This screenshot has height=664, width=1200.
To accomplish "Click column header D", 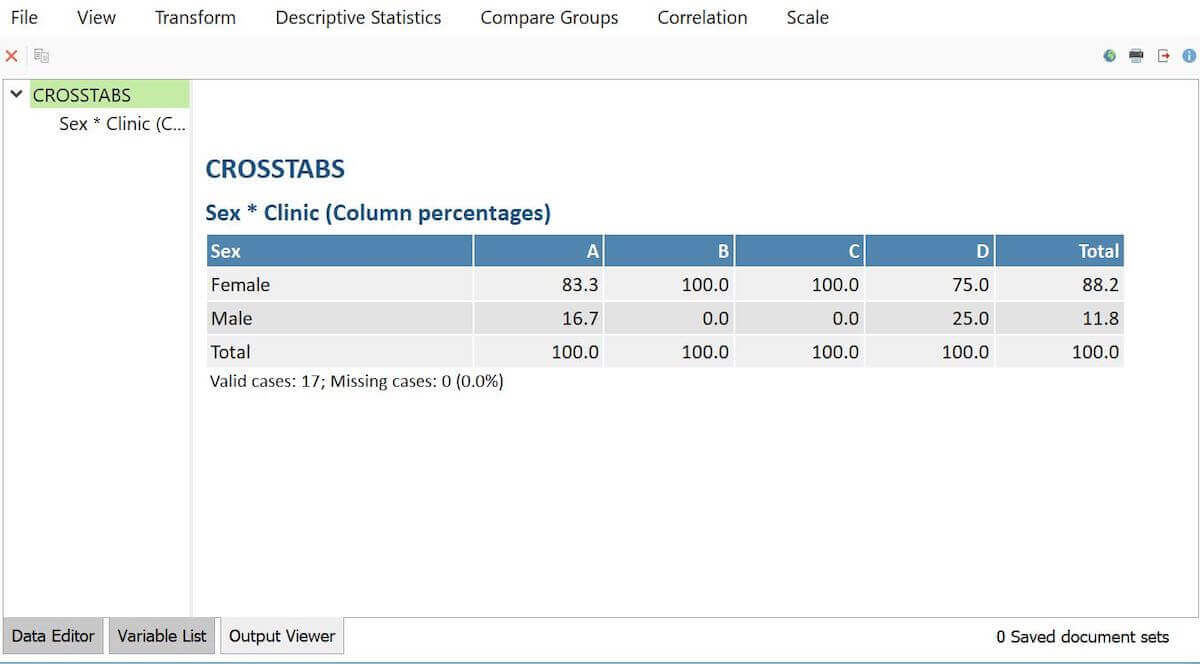I will click(930, 251).
